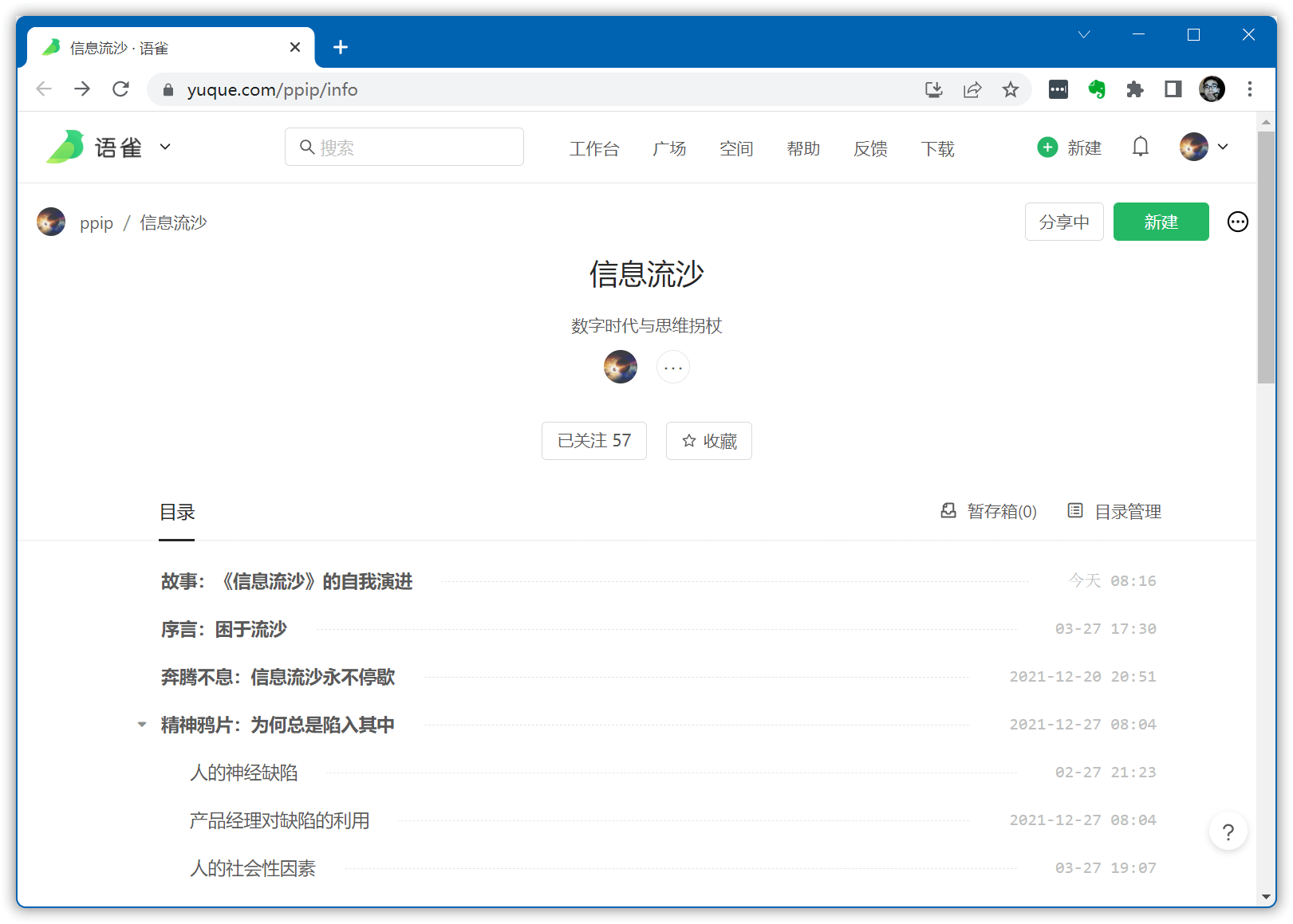The height and width of the screenshot is (924, 1293).
Task: Open user avatar menu in header
Action: pyautogui.click(x=1204, y=147)
